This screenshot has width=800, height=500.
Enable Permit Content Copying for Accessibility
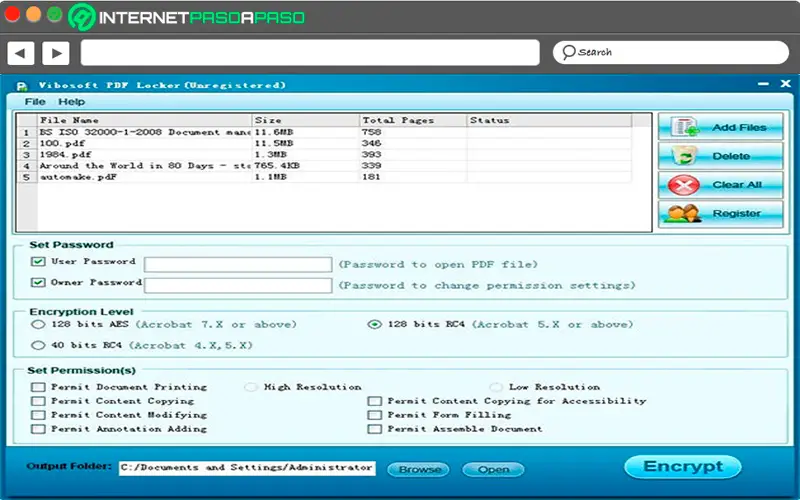pos(374,401)
